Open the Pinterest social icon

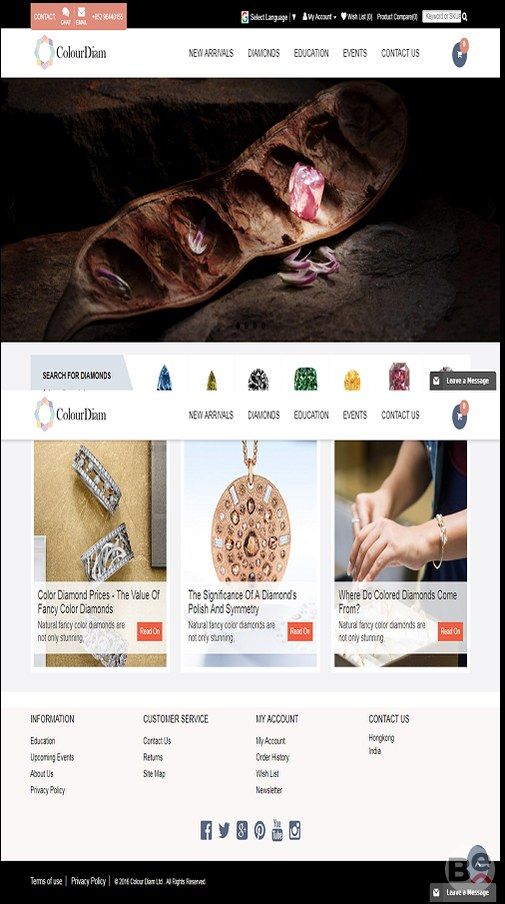point(260,830)
